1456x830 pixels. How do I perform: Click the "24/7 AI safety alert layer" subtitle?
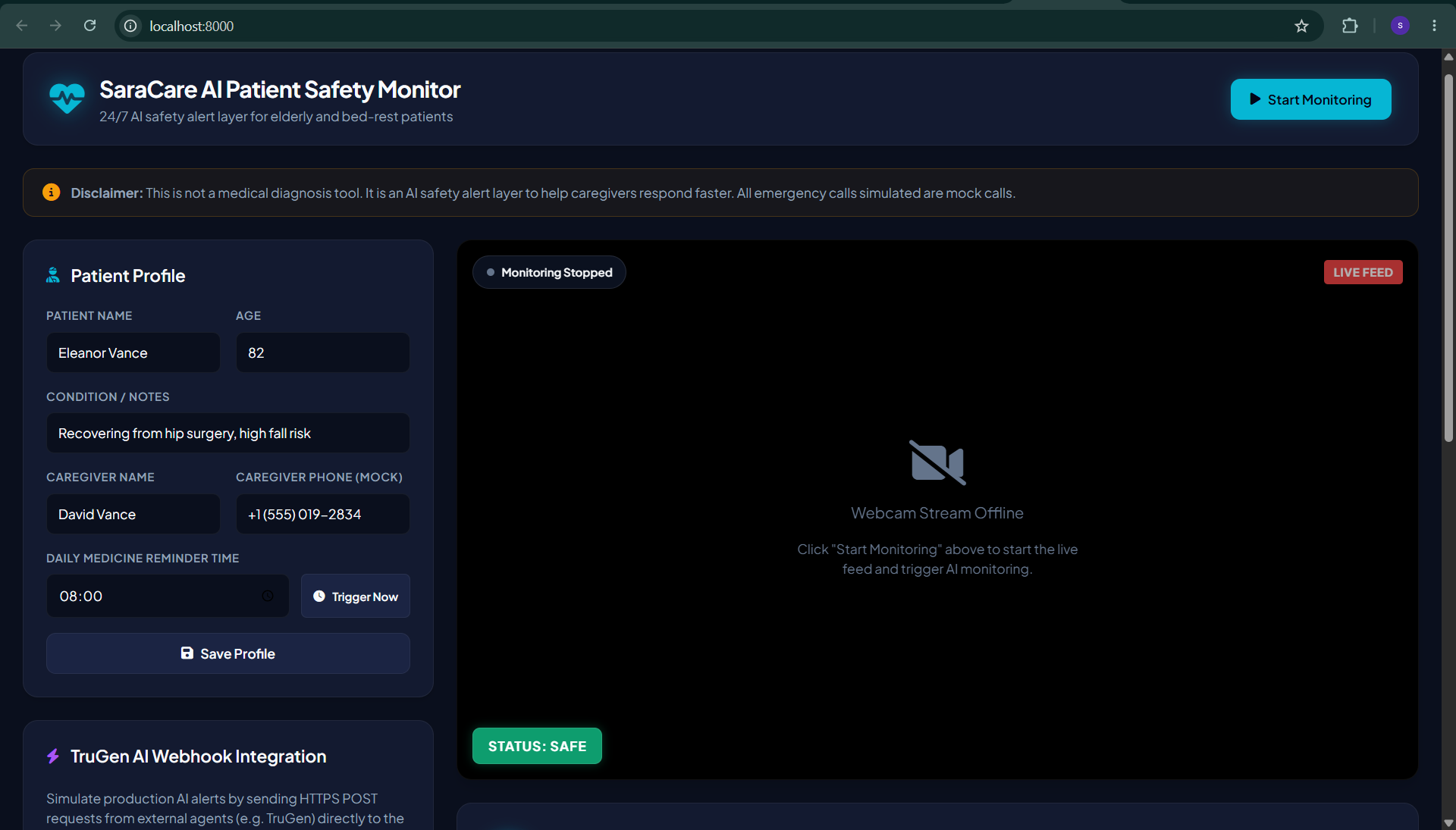[276, 117]
